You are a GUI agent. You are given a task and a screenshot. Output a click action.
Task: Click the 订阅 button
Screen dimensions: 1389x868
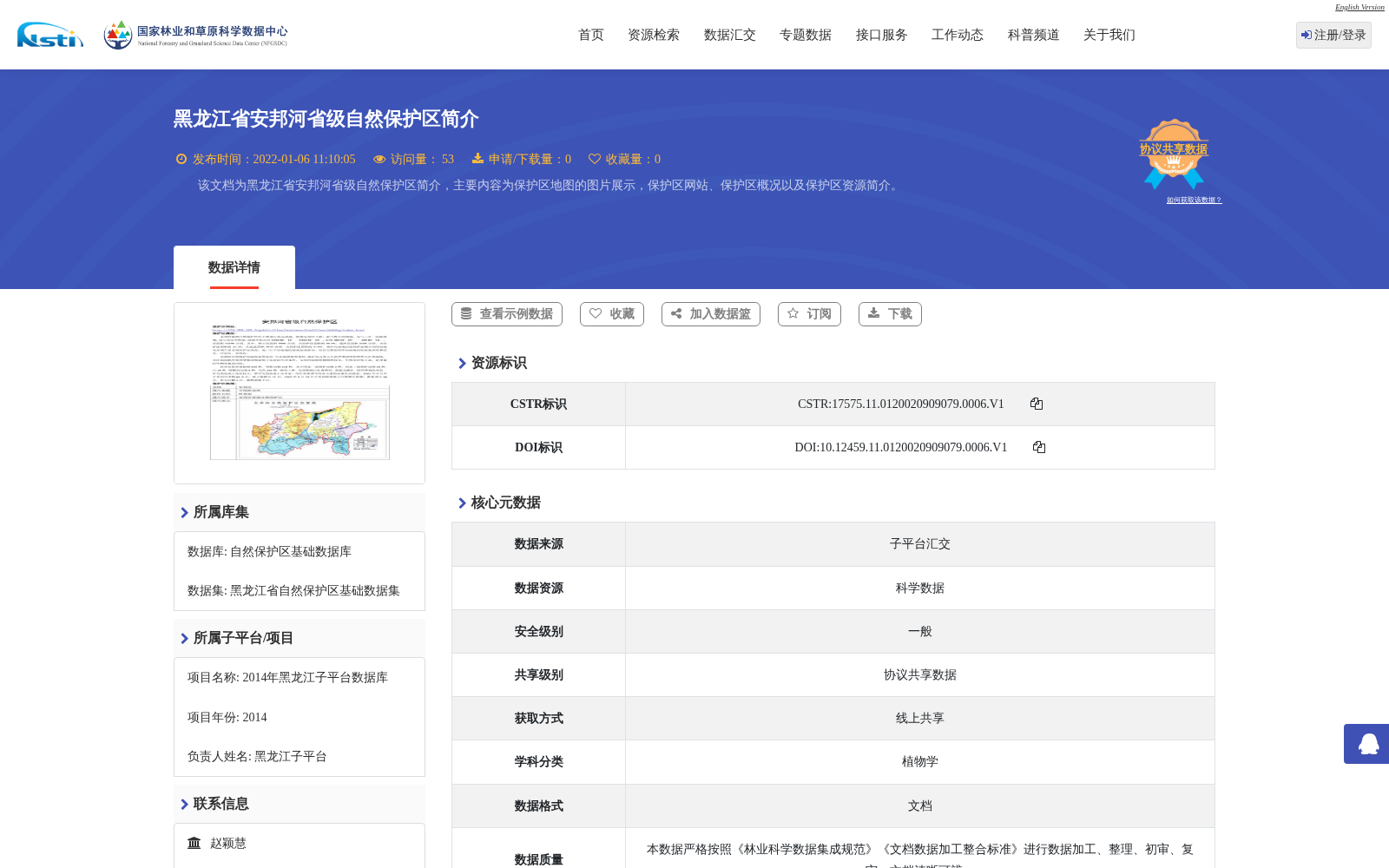click(x=809, y=314)
